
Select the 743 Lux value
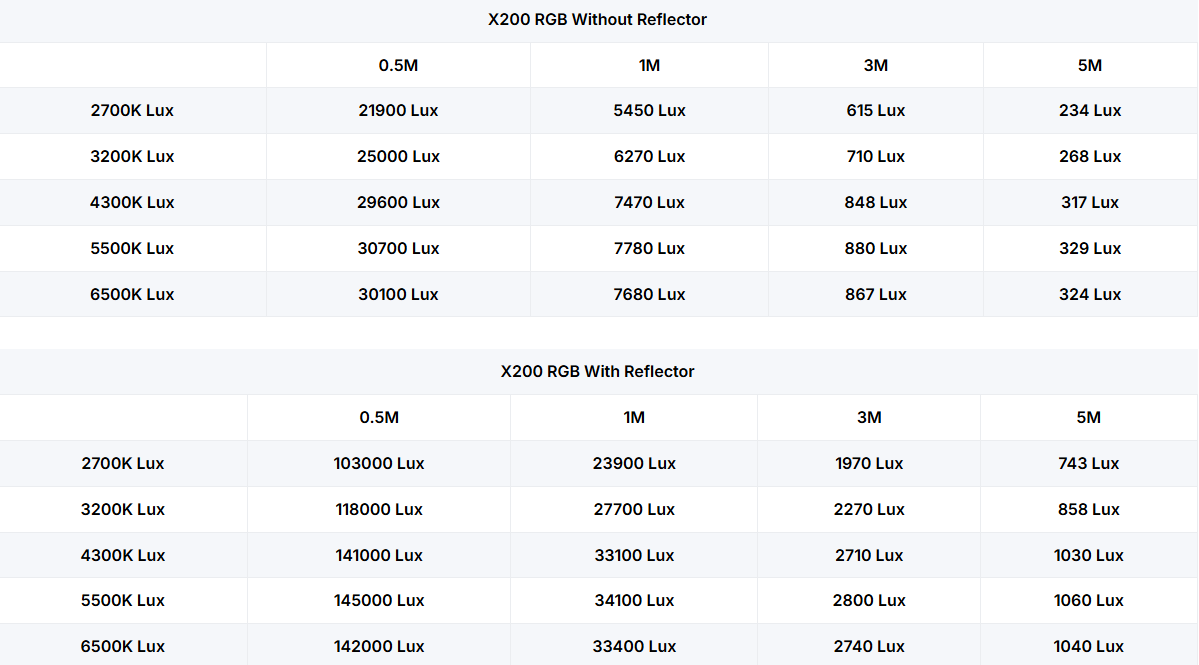(1088, 463)
